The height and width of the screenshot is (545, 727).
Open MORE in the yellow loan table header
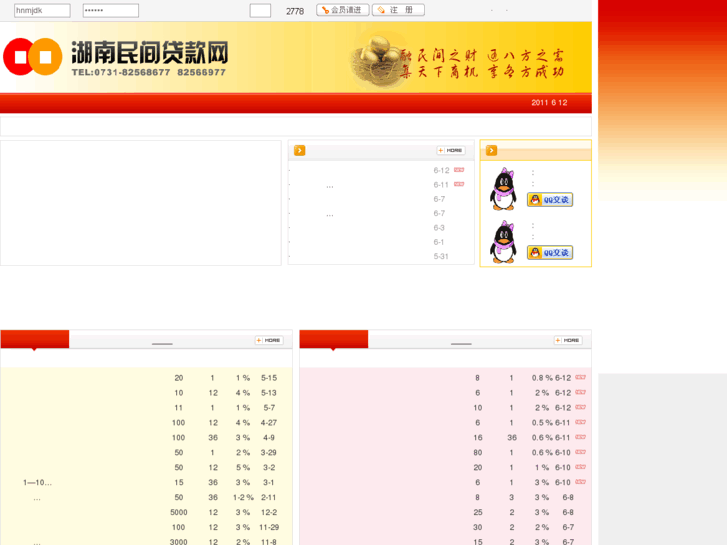point(269,340)
